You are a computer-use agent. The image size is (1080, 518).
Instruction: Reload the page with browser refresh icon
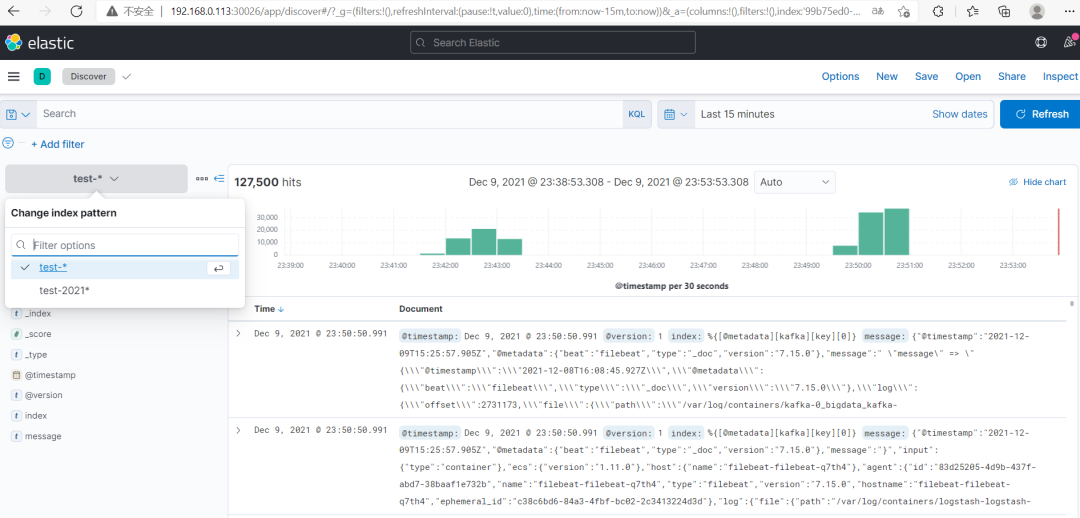pos(76,12)
